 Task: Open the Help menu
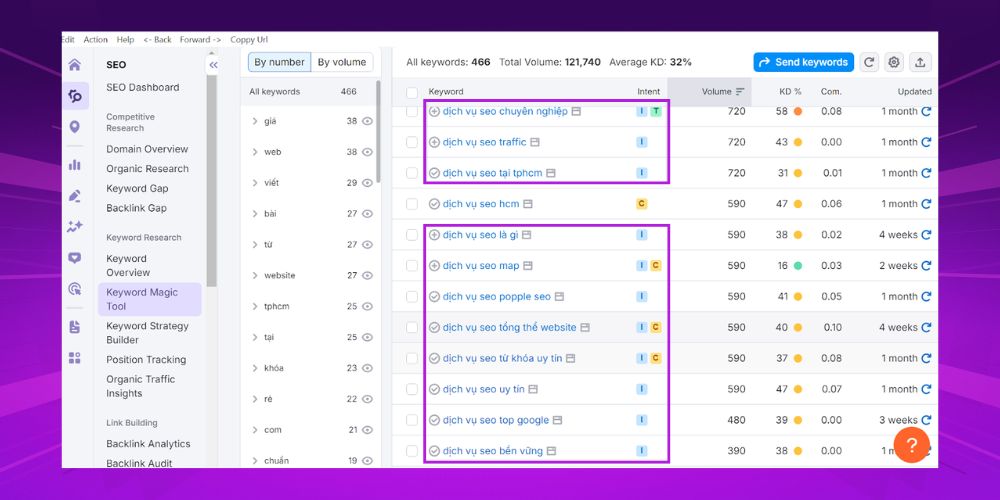click(126, 40)
